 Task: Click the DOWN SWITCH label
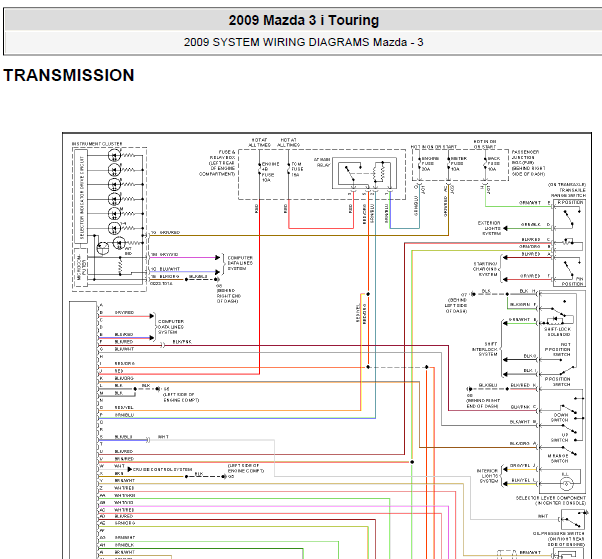click(x=560, y=417)
